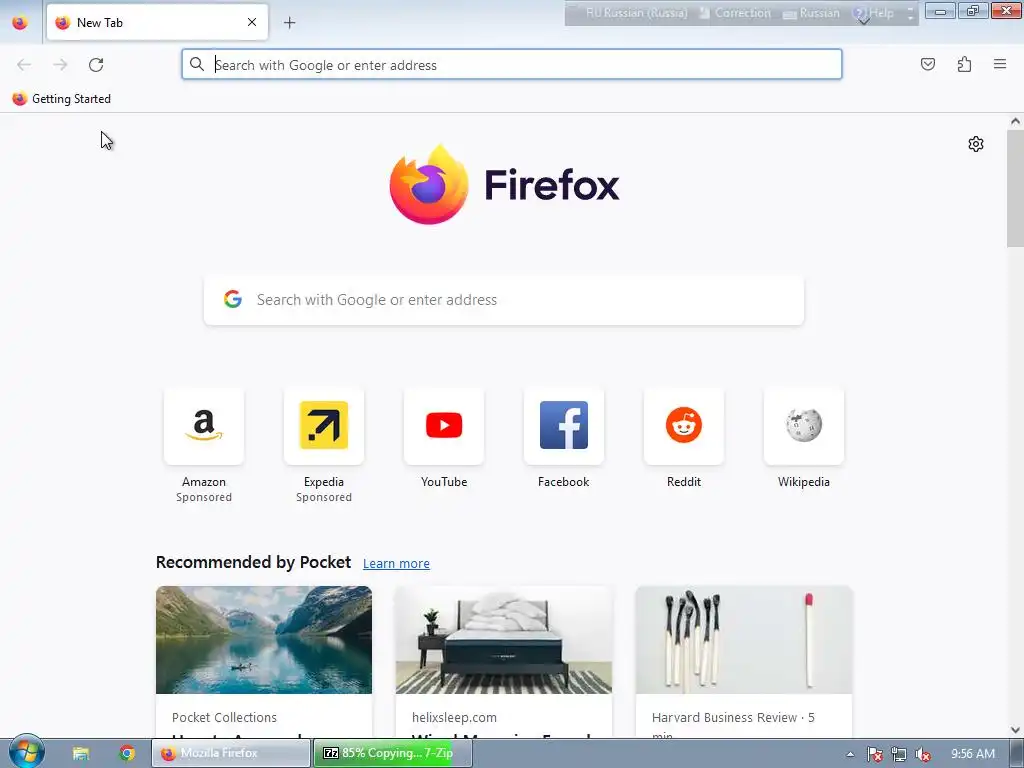The width and height of the screenshot is (1024, 768).
Task: Click the Recommended by Pocket heading
Action: [253, 562]
